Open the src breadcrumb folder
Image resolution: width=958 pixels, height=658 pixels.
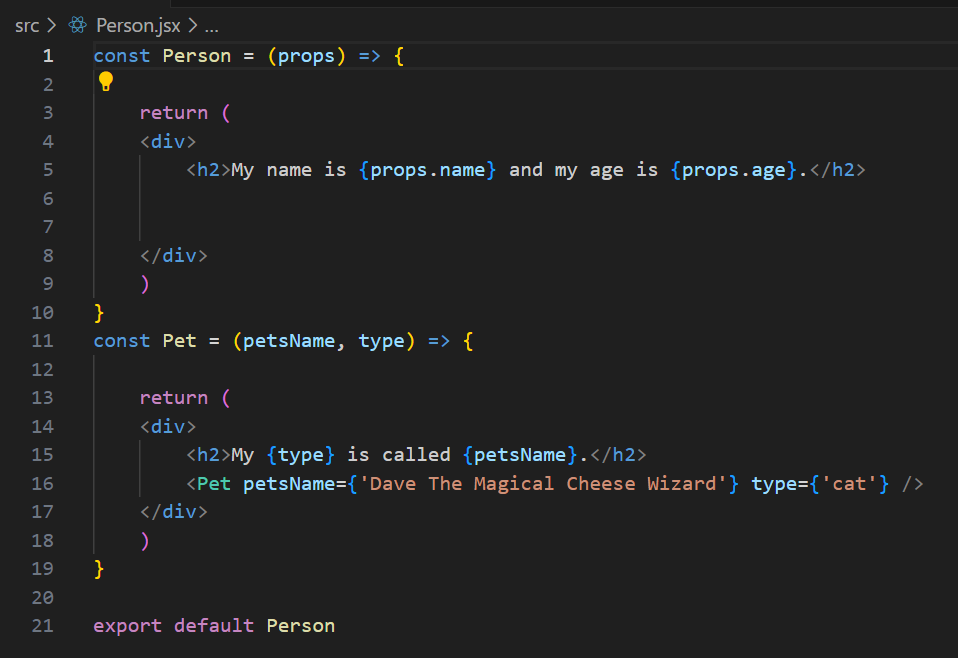(27, 26)
